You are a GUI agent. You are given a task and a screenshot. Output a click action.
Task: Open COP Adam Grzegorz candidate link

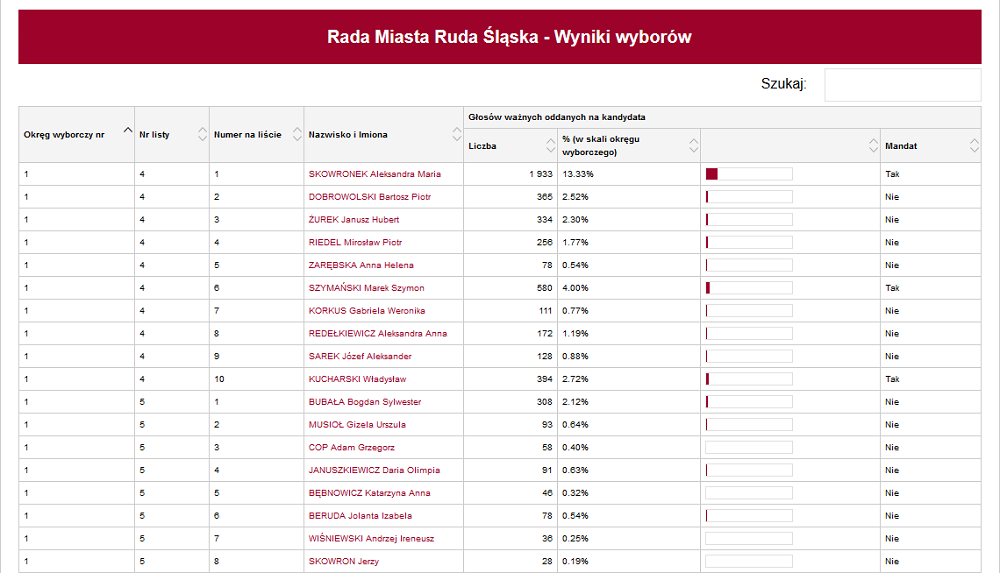pos(351,448)
